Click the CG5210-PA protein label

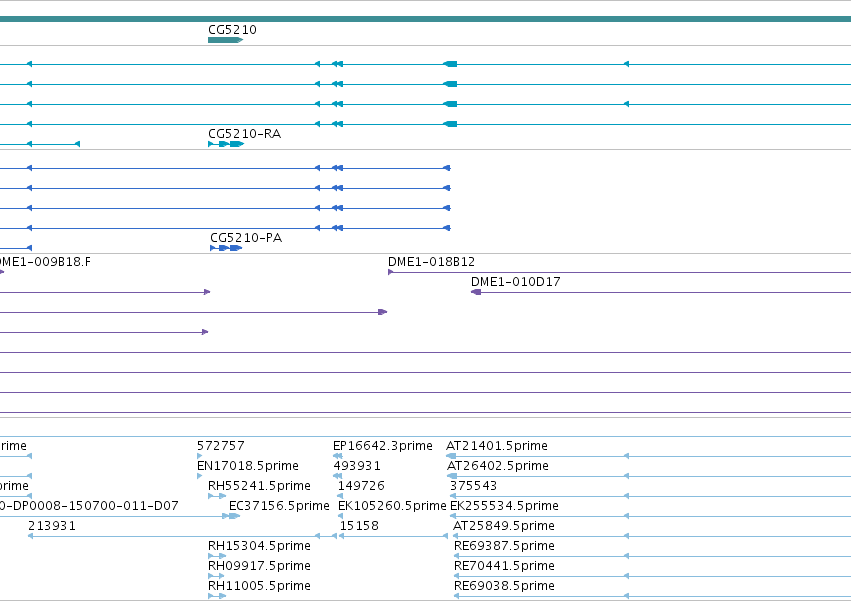[x=246, y=238]
